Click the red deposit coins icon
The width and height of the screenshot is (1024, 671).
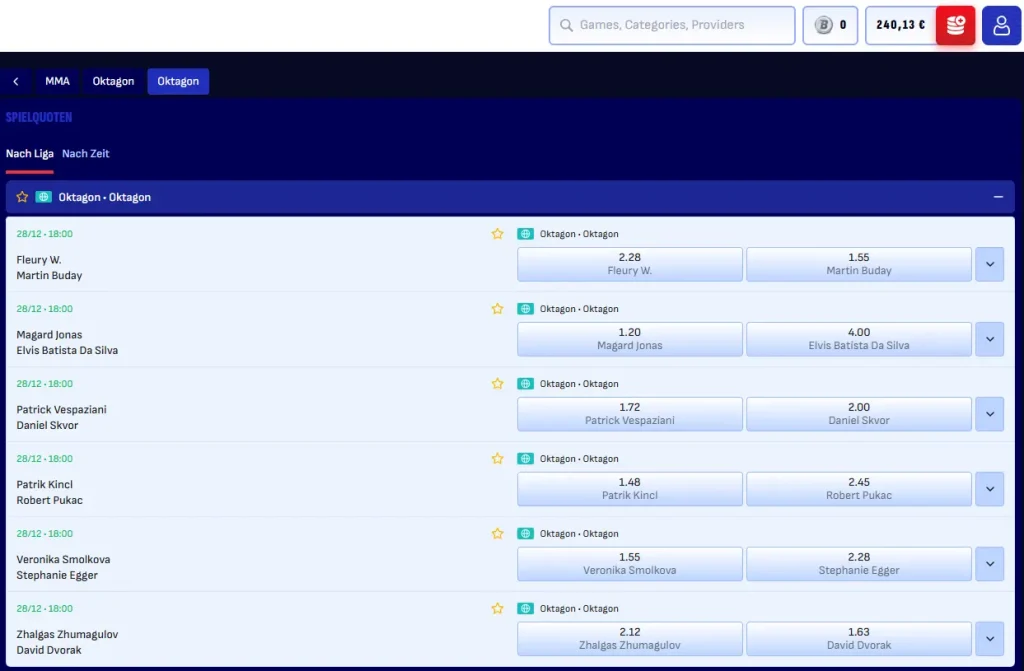click(x=955, y=26)
